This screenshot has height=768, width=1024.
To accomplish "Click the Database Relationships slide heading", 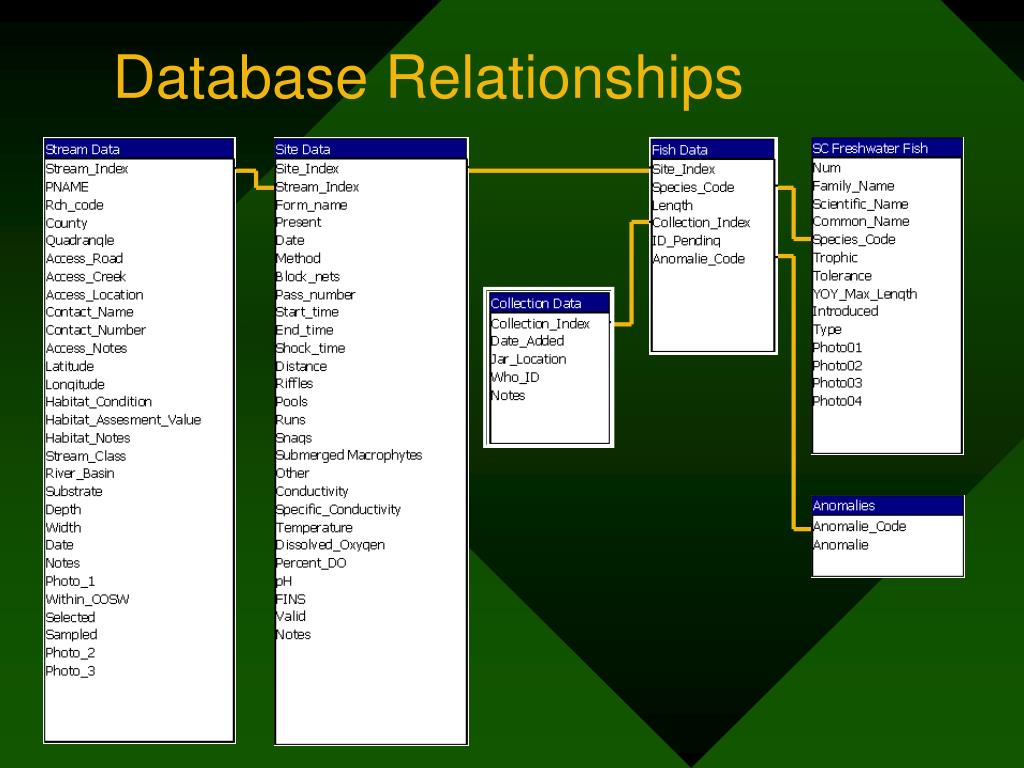I will 428,77.
